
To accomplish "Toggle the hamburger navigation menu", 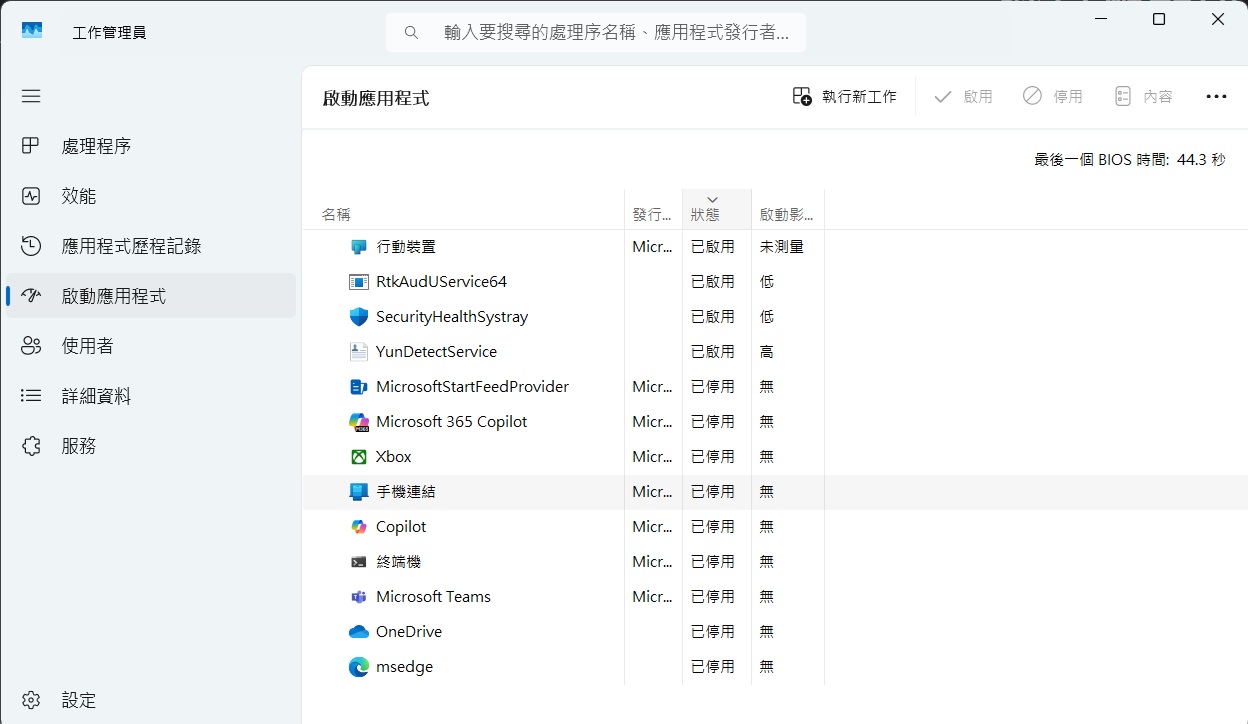I will point(31,96).
